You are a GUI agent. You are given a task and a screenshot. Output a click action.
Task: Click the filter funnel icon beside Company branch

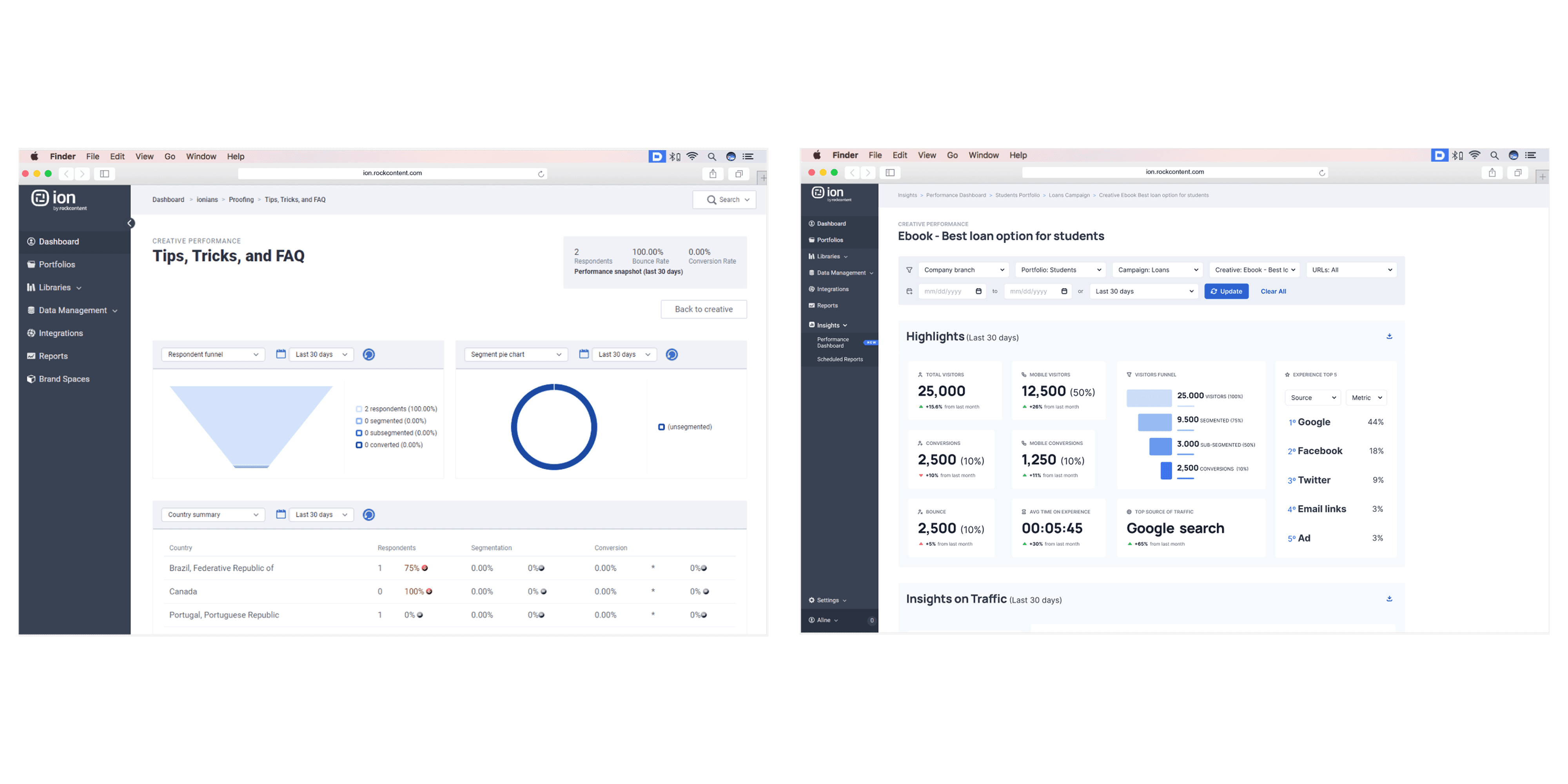pos(909,270)
